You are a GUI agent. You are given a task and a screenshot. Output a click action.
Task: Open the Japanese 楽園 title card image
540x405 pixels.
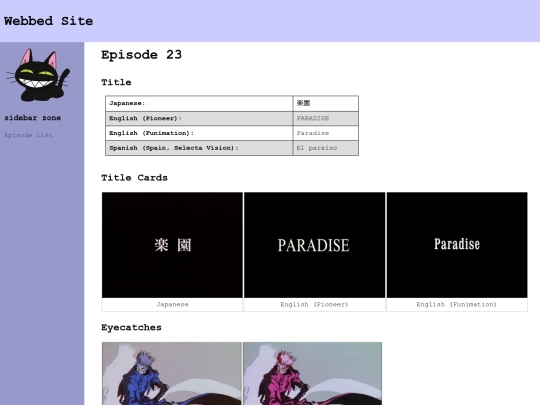tap(172, 245)
